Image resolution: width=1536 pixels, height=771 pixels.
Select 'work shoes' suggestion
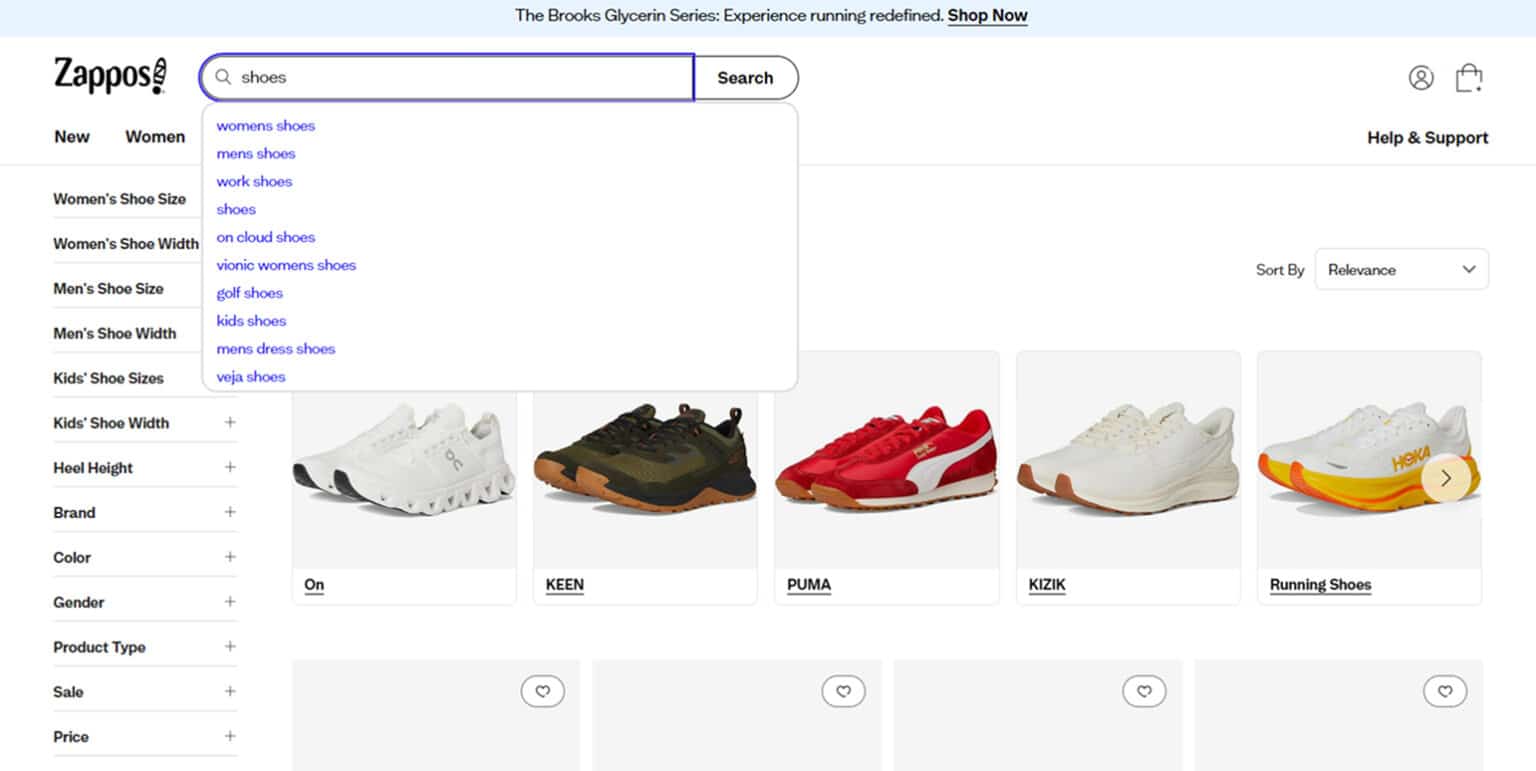pyautogui.click(x=254, y=182)
